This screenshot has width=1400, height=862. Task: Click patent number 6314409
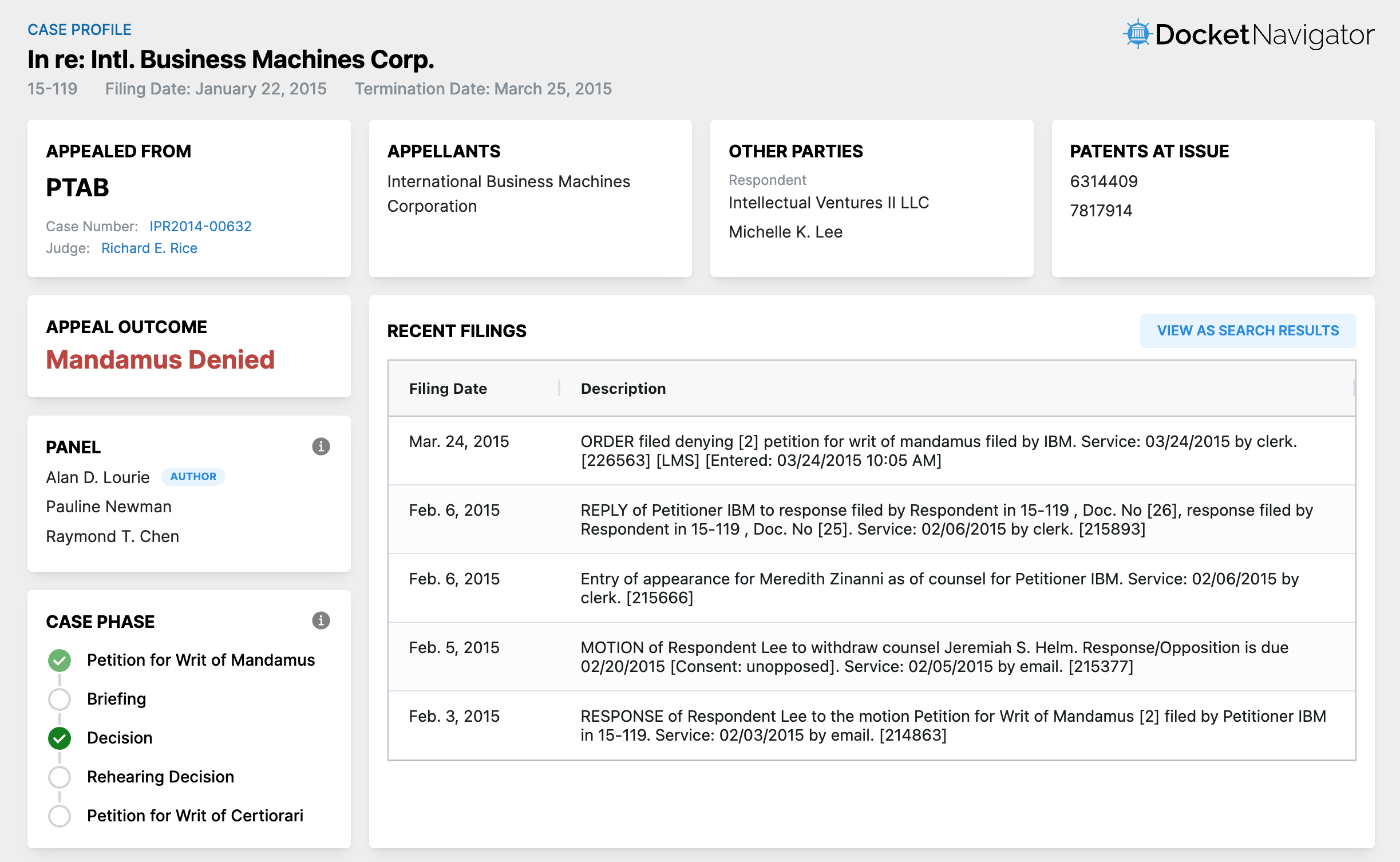pyautogui.click(x=1104, y=181)
